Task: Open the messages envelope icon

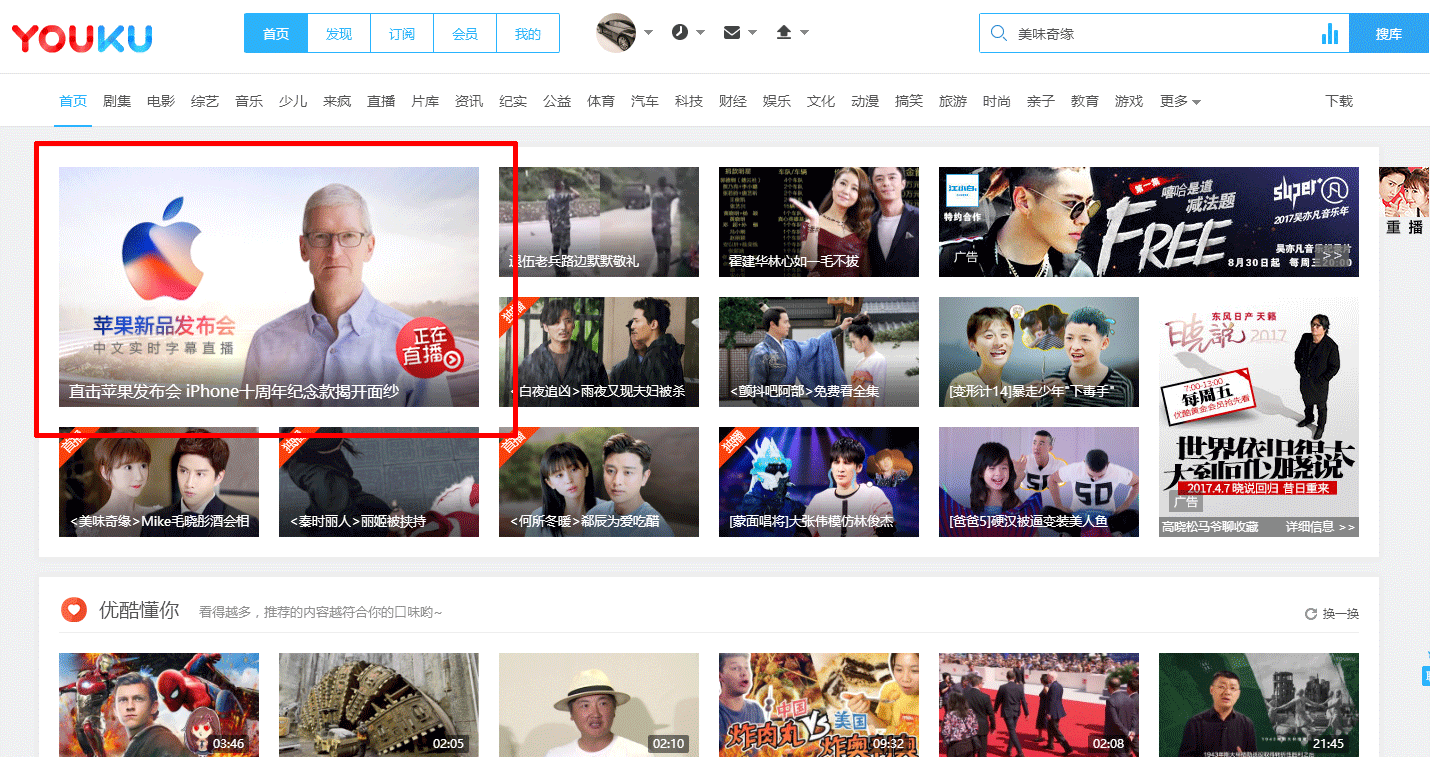Action: point(732,32)
